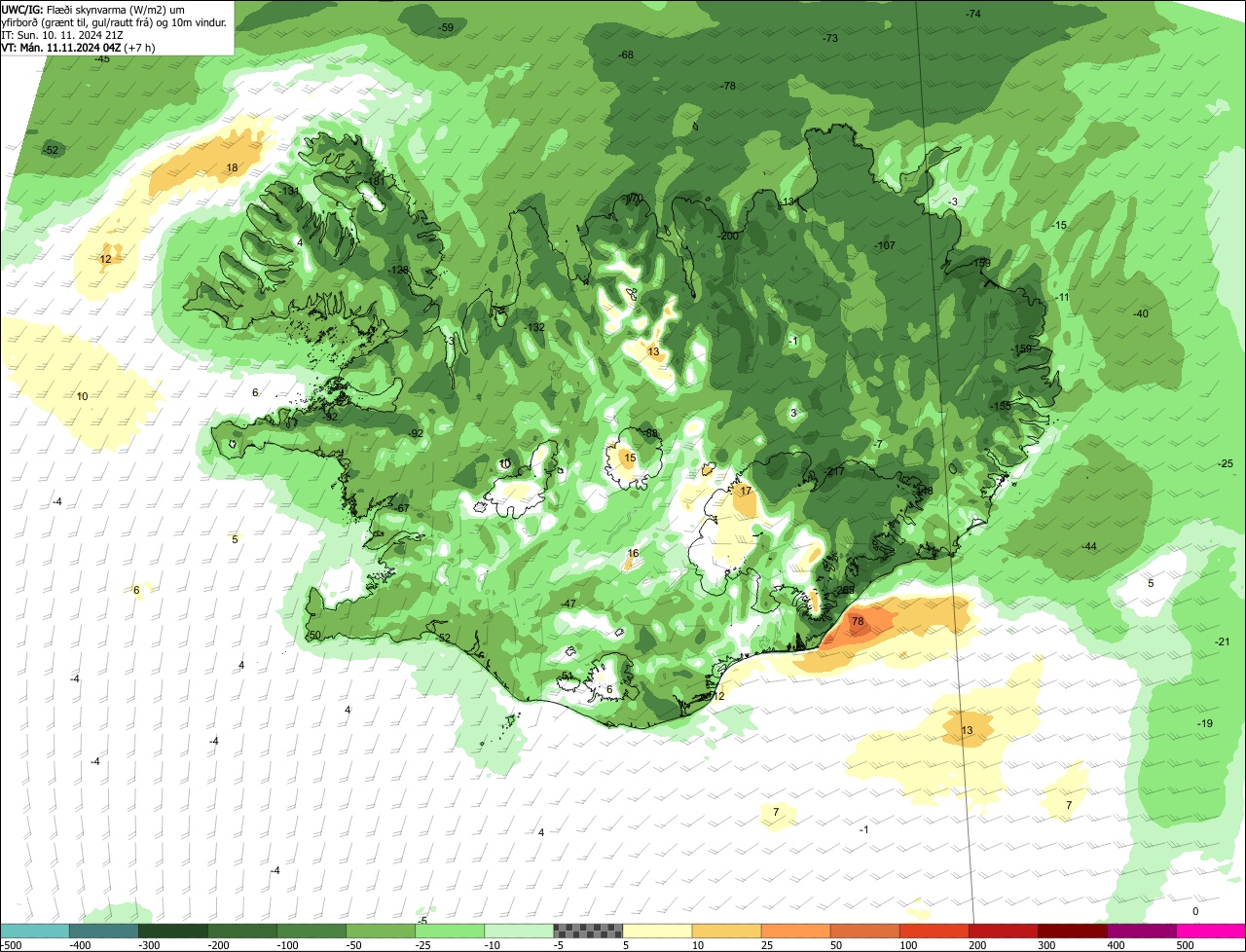Pick the pale yellow swatch from 5 to 10
1246x952 pixels.
657,931
